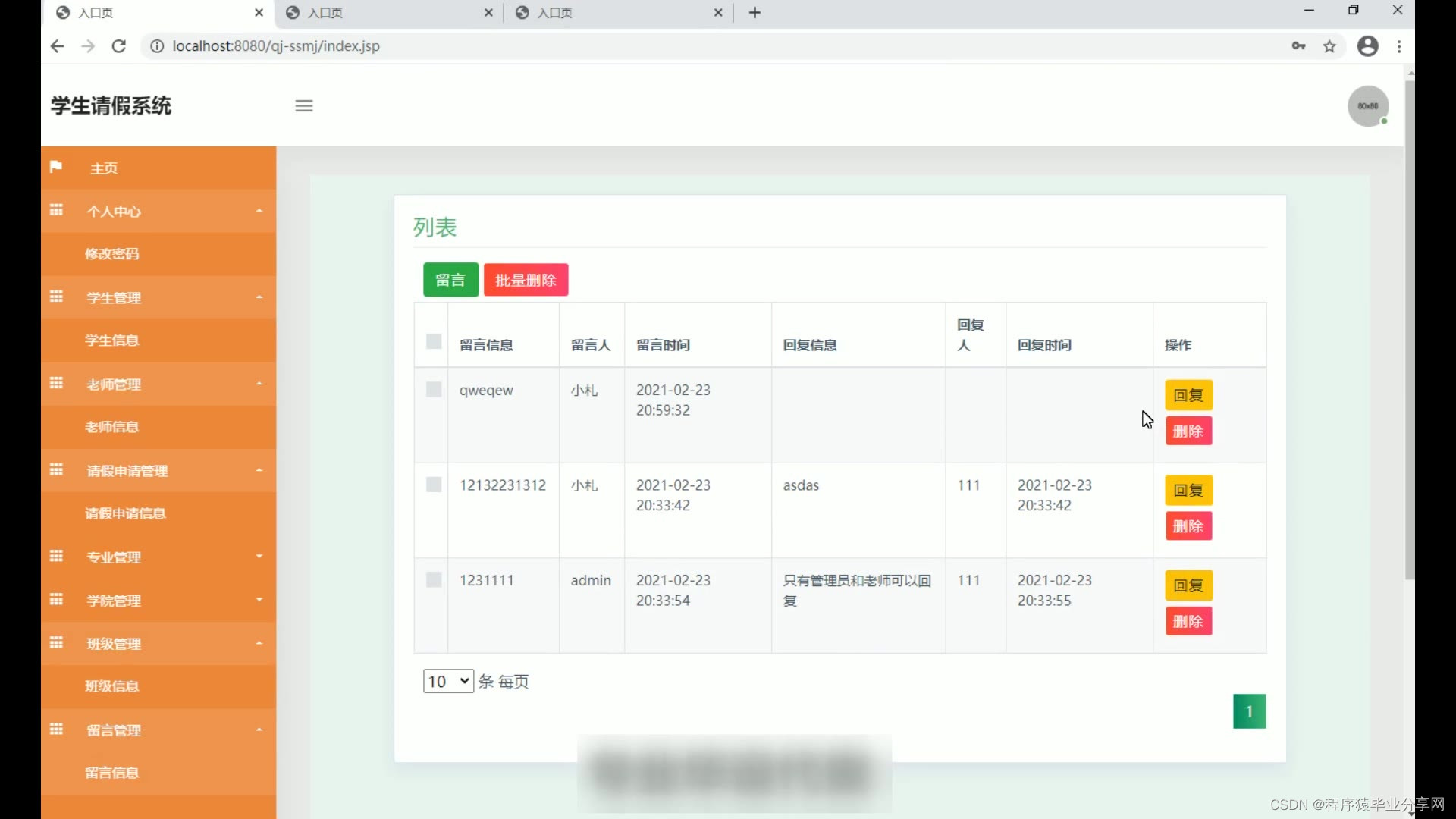Tick checkbox for message 12132231312

click(434, 485)
